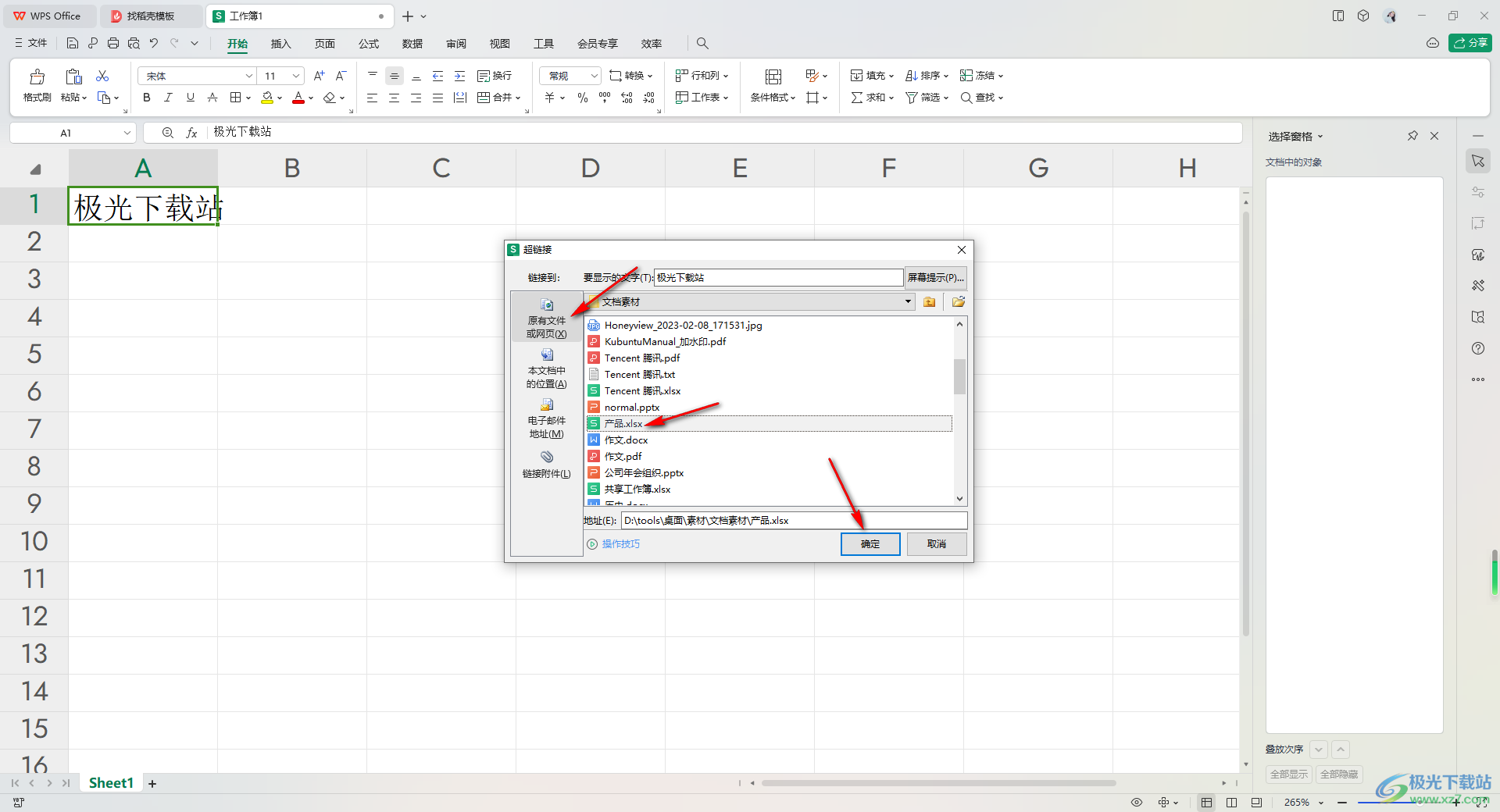The width and height of the screenshot is (1500, 812).
Task: Click the Cut scissors icon
Action: click(x=102, y=76)
